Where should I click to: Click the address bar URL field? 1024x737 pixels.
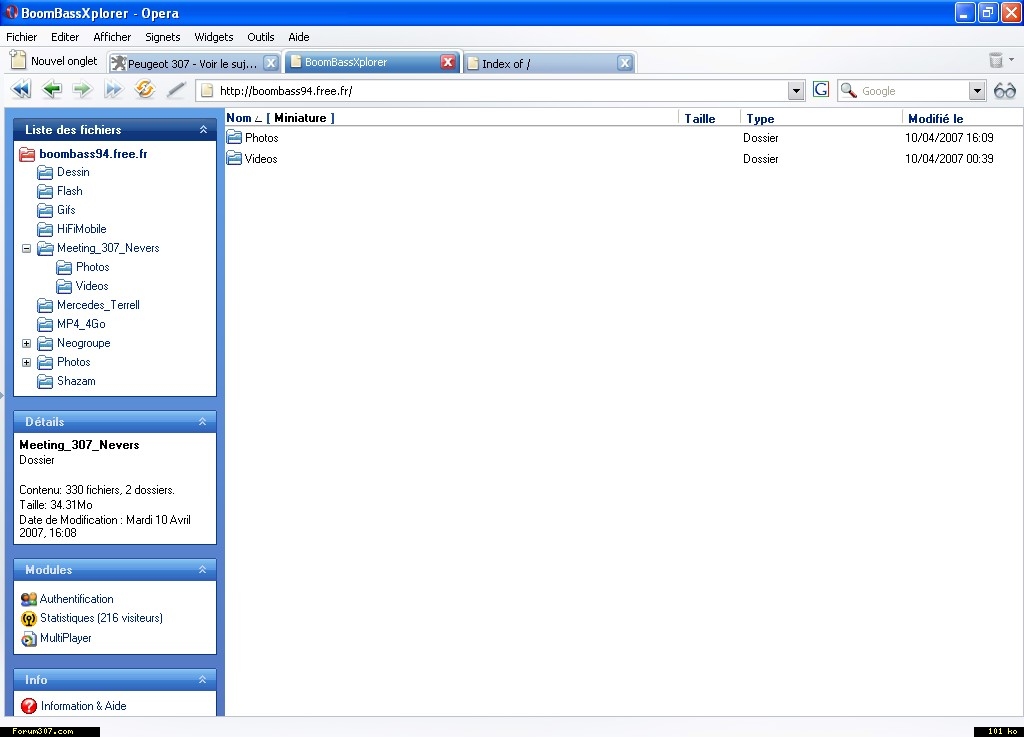coord(500,91)
